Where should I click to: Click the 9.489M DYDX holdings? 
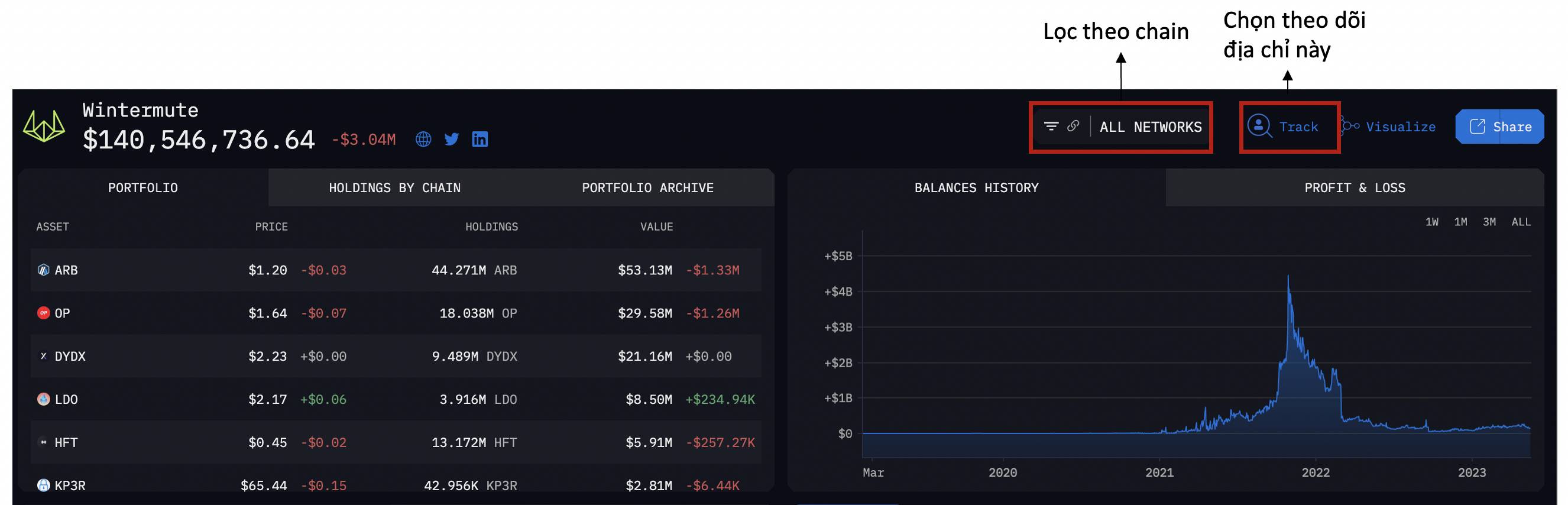pos(474,357)
